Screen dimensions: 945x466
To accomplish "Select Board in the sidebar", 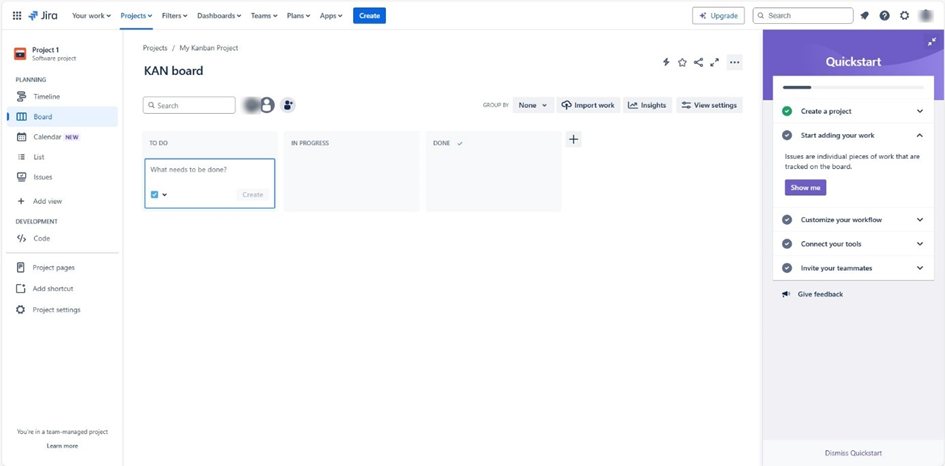I will (62, 117).
